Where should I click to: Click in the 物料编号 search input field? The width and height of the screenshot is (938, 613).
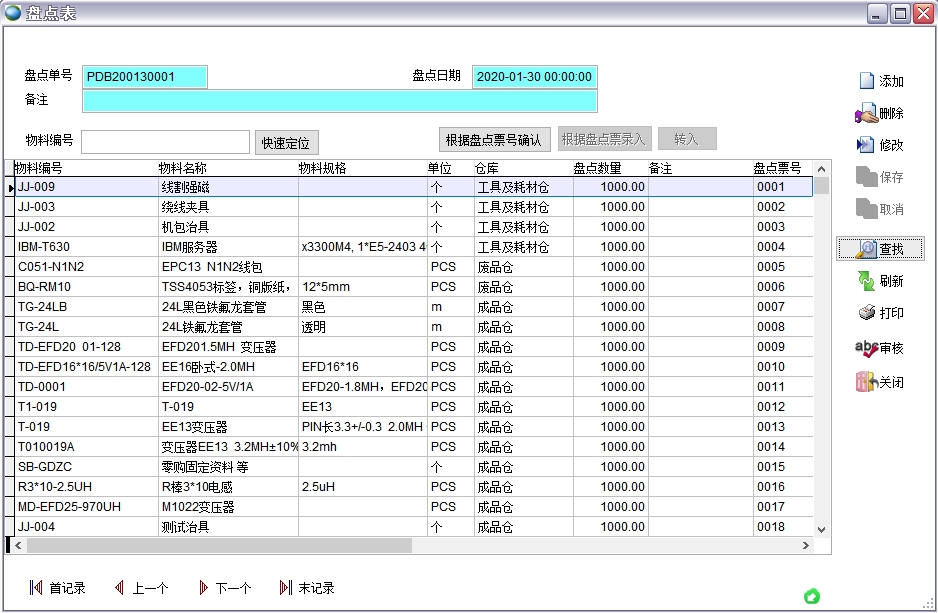coord(165,142)
